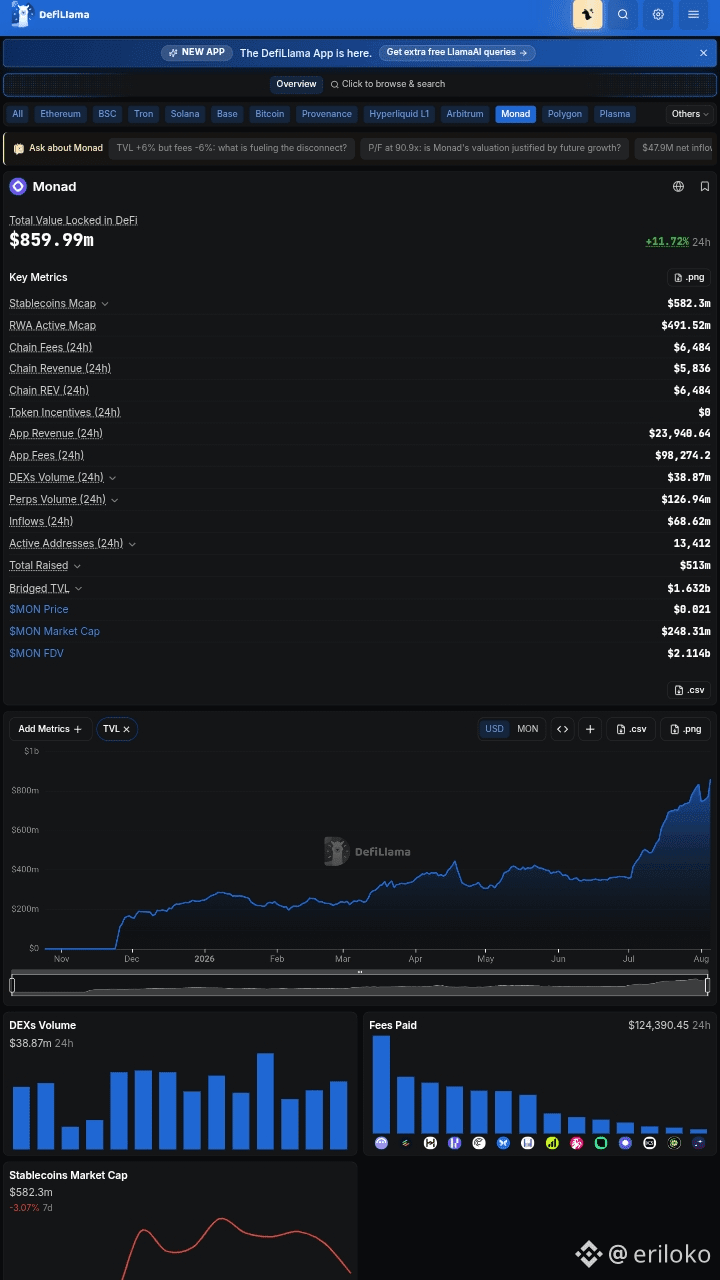Click right handle of chart range slider
The image size is (720, 1280).
(707, 985)
